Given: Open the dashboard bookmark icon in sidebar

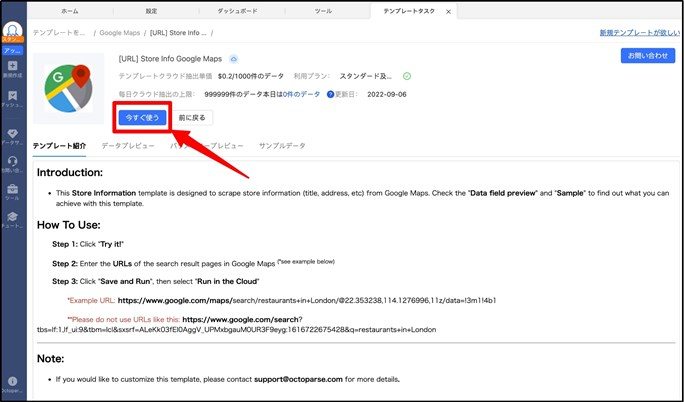Looking at the screenshot, I should (13, 96).
